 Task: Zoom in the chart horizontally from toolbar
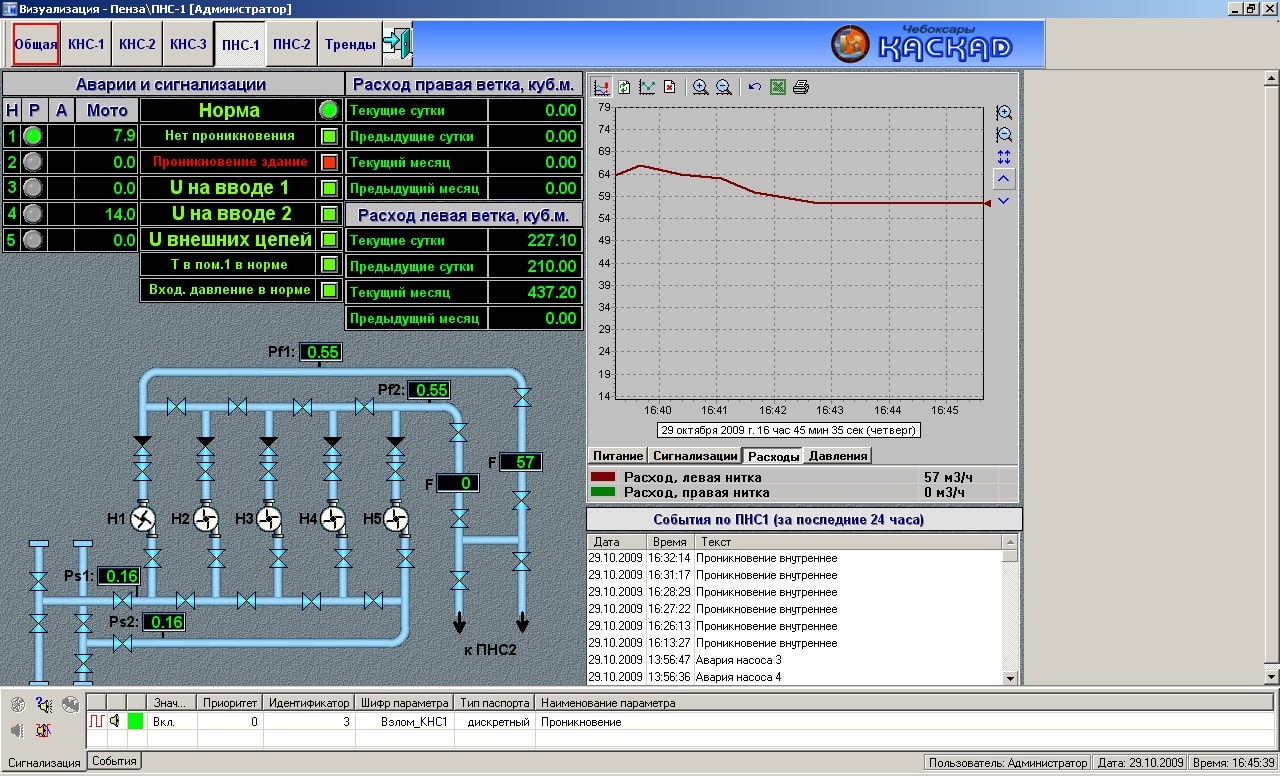pyautogui.click(x=701, y=87)
